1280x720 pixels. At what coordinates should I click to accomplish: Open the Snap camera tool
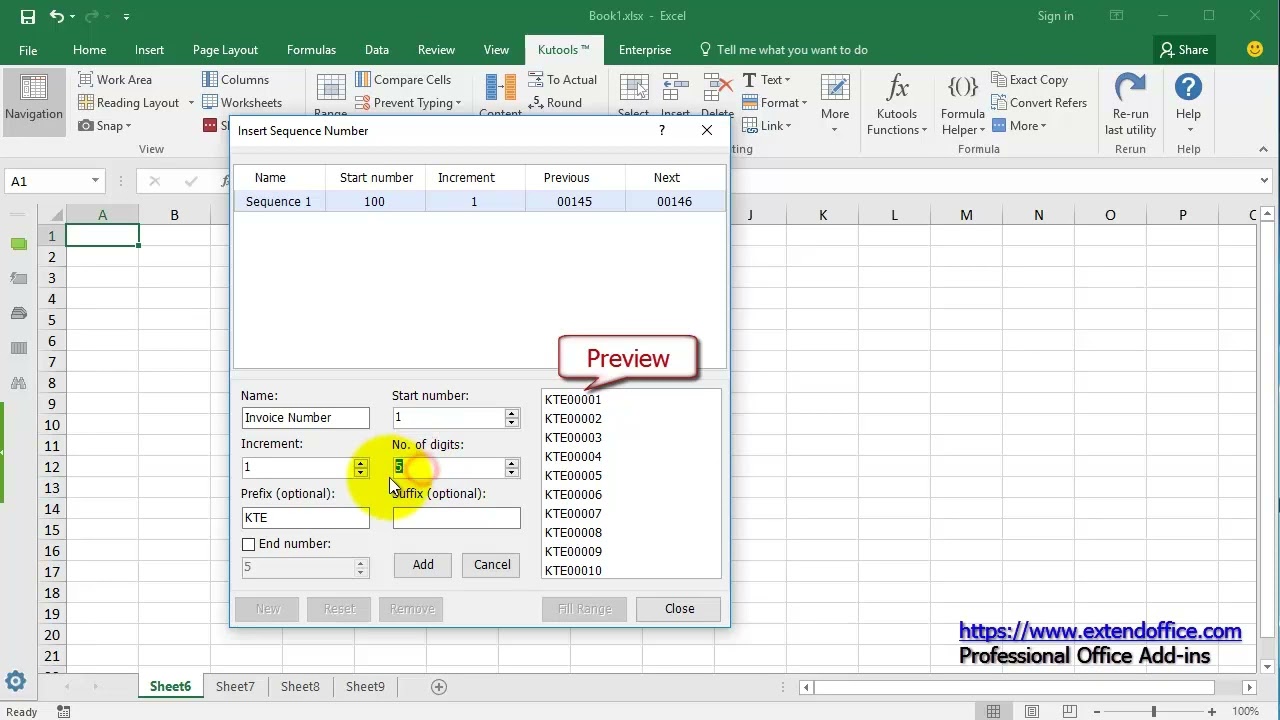pos(104,126)
